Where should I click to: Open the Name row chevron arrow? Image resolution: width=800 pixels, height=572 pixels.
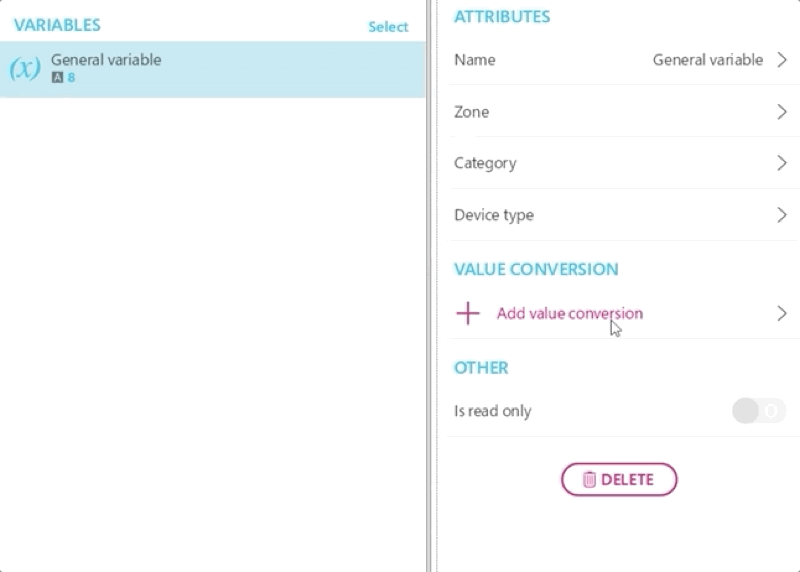(x=782, y=60)
